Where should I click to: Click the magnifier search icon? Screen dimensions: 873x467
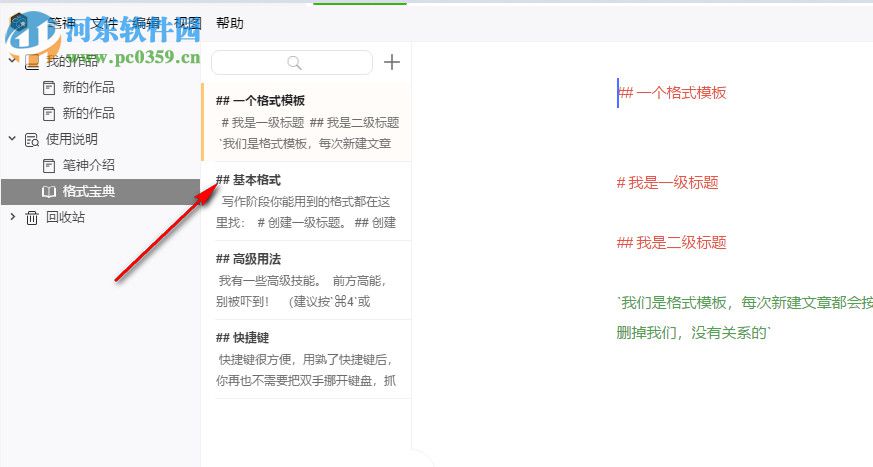[x=295, y=63]
